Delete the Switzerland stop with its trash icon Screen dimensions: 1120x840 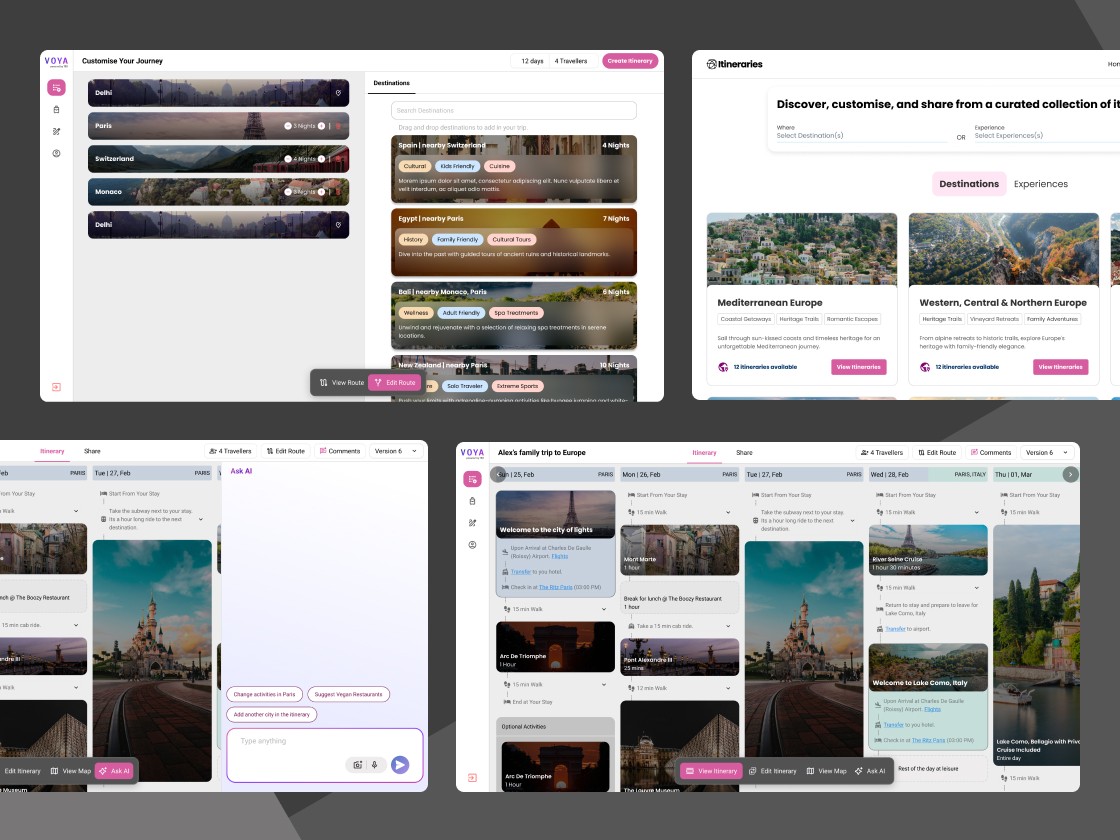point(338,159)
